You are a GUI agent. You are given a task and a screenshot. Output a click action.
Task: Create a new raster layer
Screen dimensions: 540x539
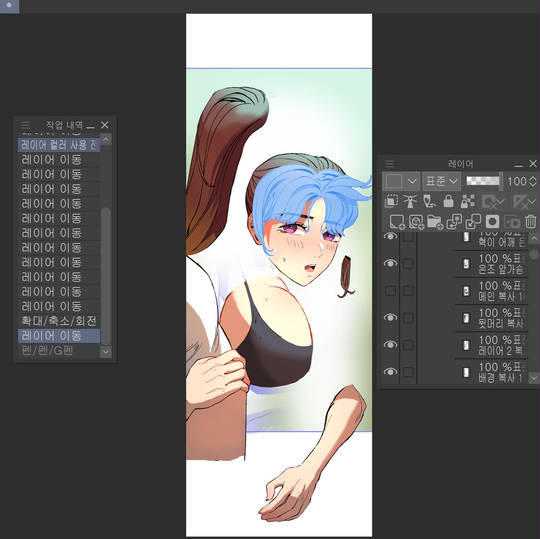tap(397, 221)
